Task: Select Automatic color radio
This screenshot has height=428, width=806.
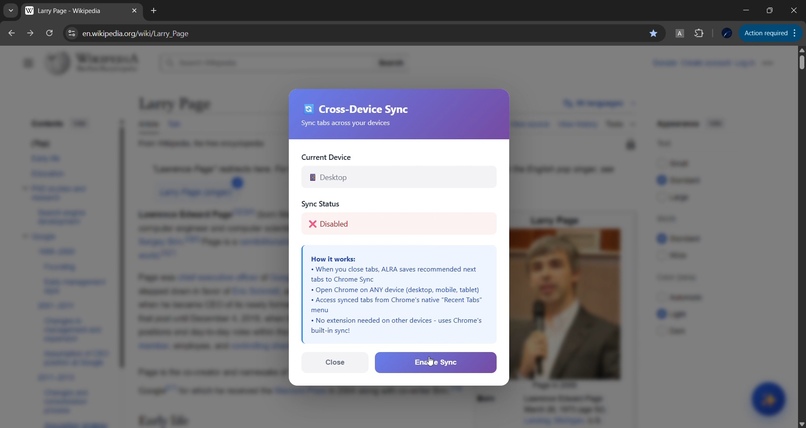Action: (x=662, y=297)
